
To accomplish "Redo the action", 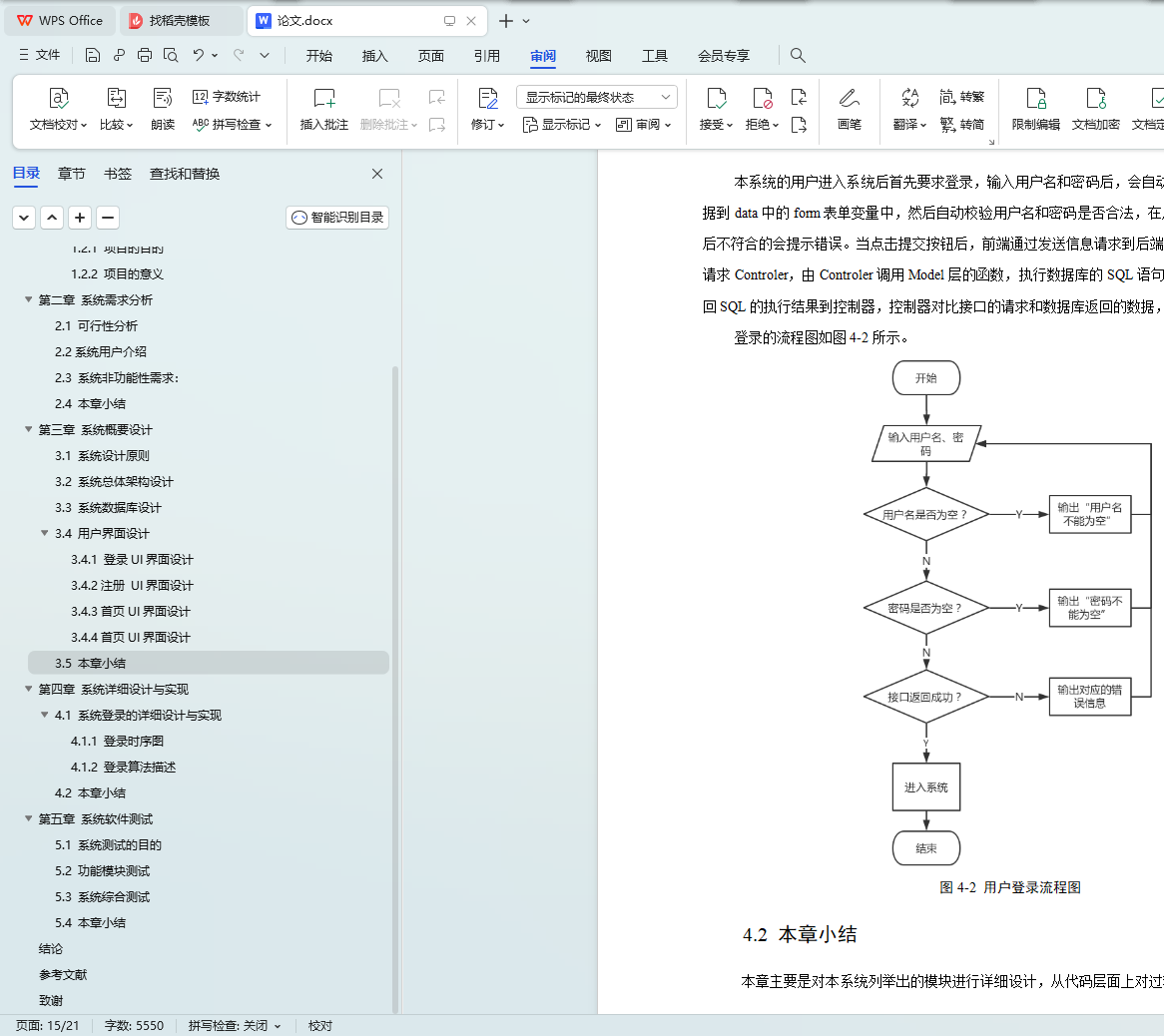I will coord(239,55).
